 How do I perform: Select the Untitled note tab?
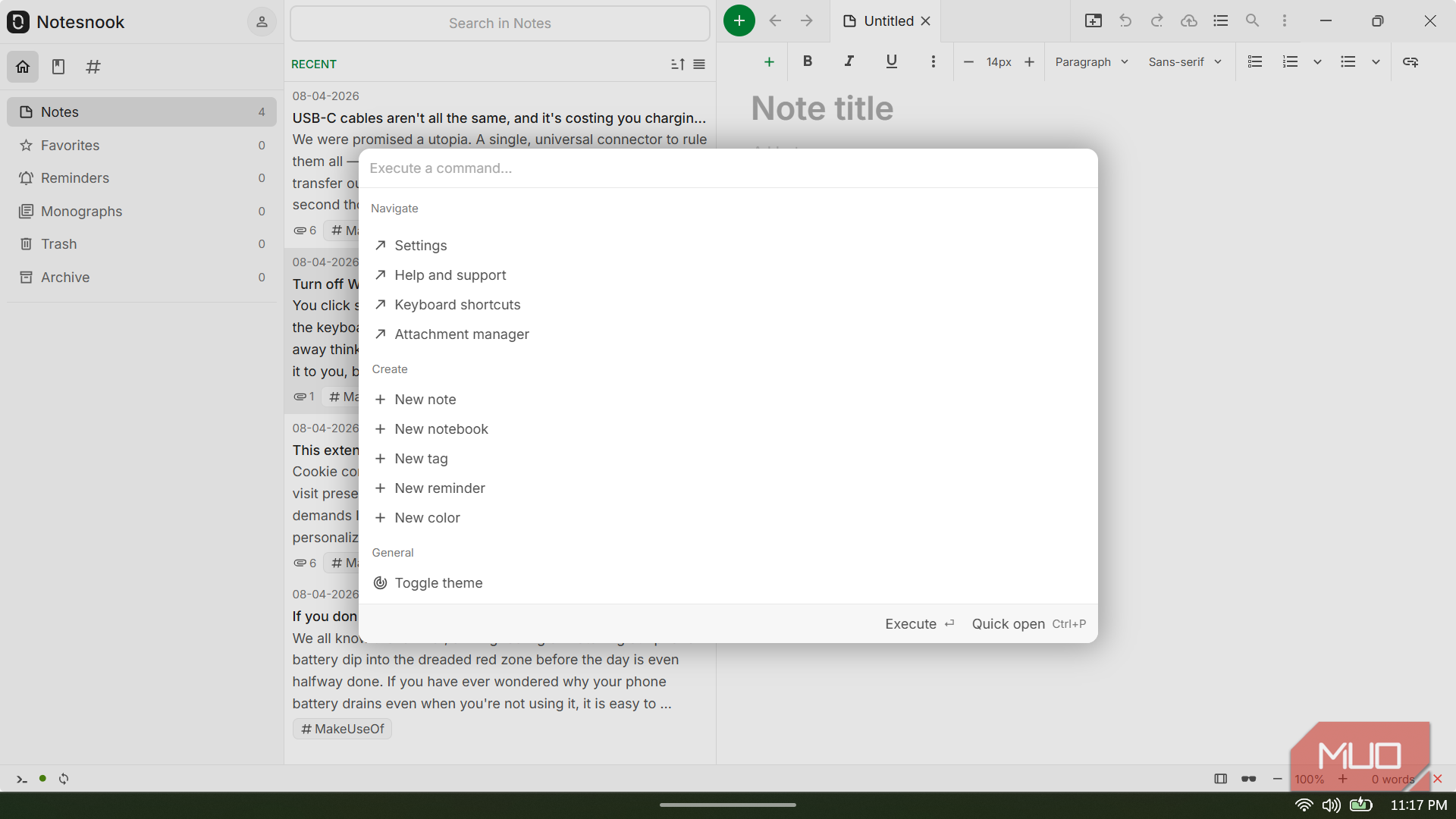(886, 21)
